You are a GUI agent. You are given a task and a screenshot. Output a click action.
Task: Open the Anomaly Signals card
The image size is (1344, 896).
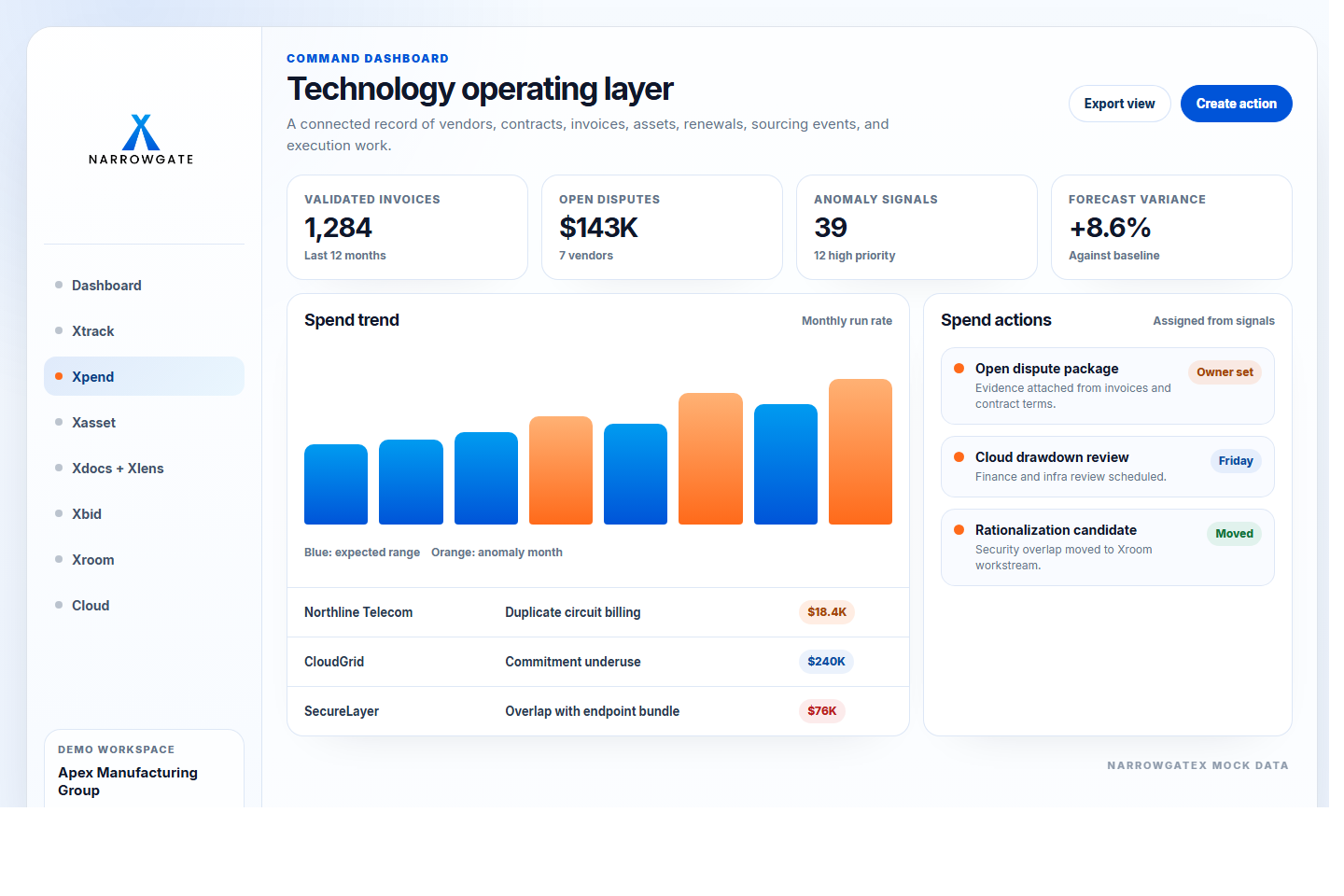(917, 228)
